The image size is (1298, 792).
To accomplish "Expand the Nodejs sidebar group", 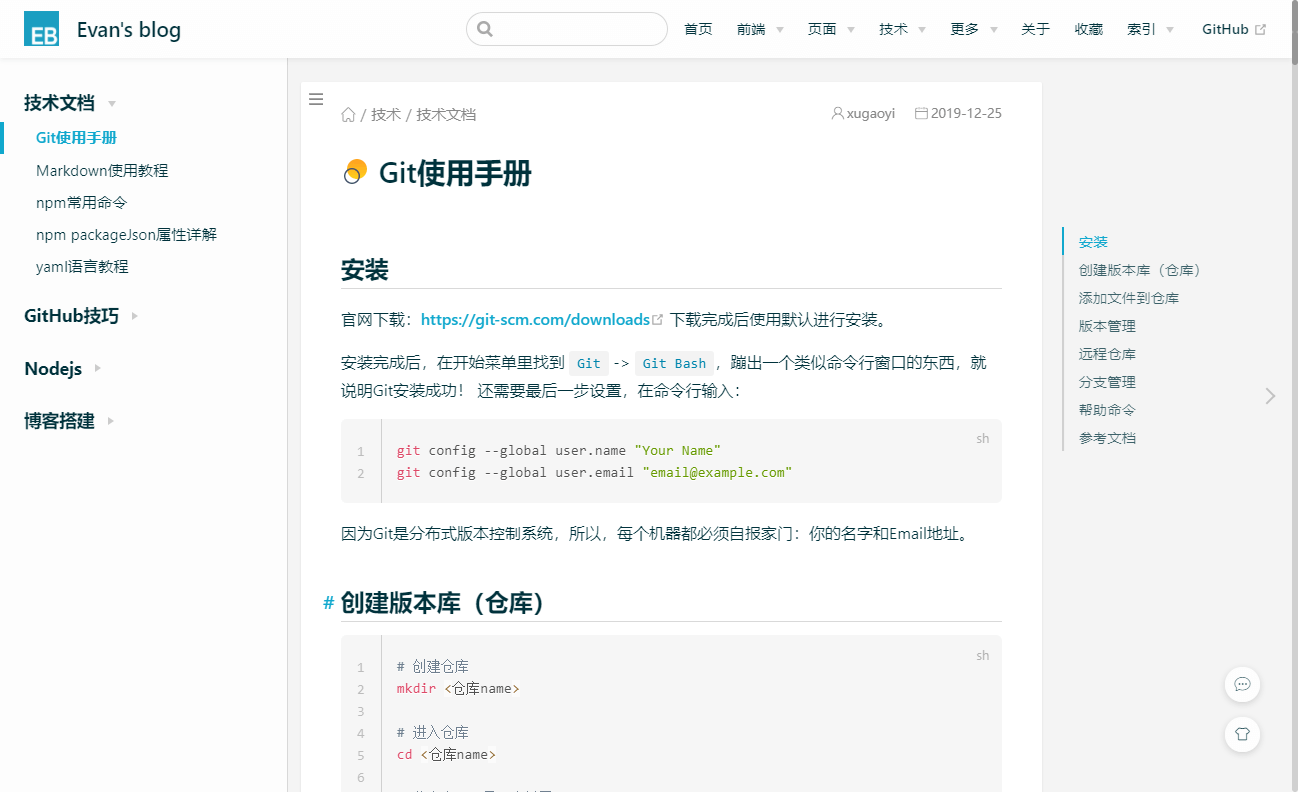I will tap(63, 368).
